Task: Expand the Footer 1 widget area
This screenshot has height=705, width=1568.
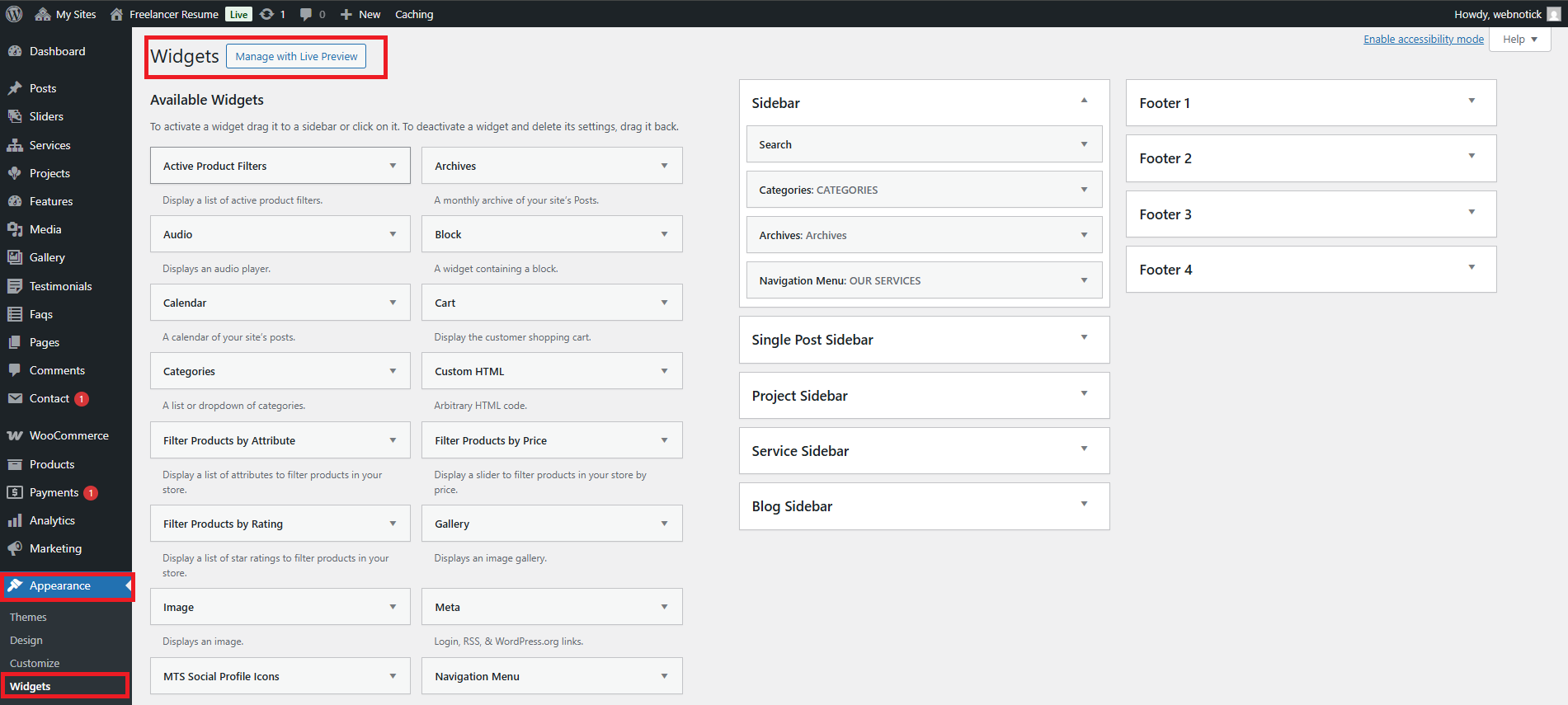Action: 1471,101
